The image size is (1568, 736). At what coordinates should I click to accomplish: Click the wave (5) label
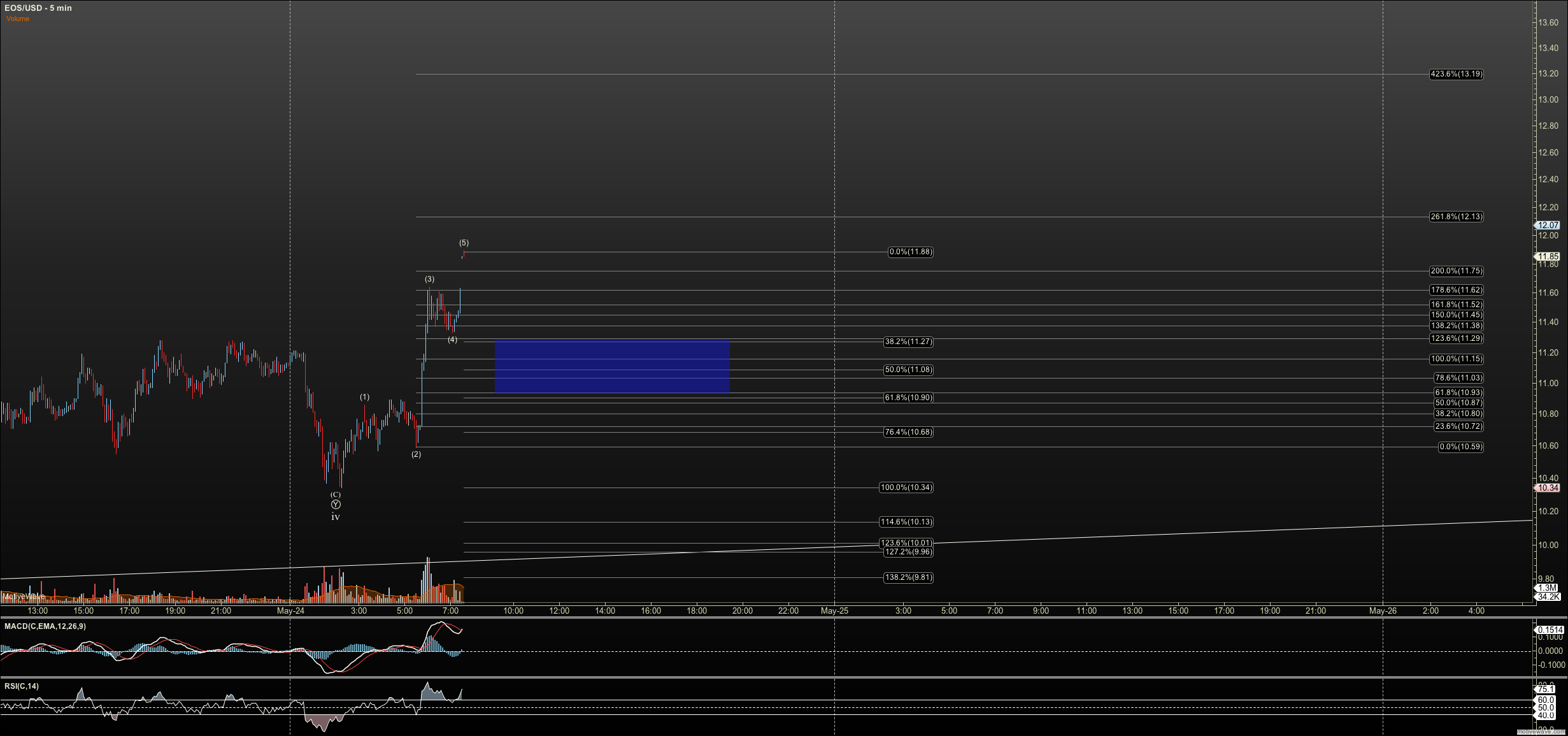click(x=464, y=243)
